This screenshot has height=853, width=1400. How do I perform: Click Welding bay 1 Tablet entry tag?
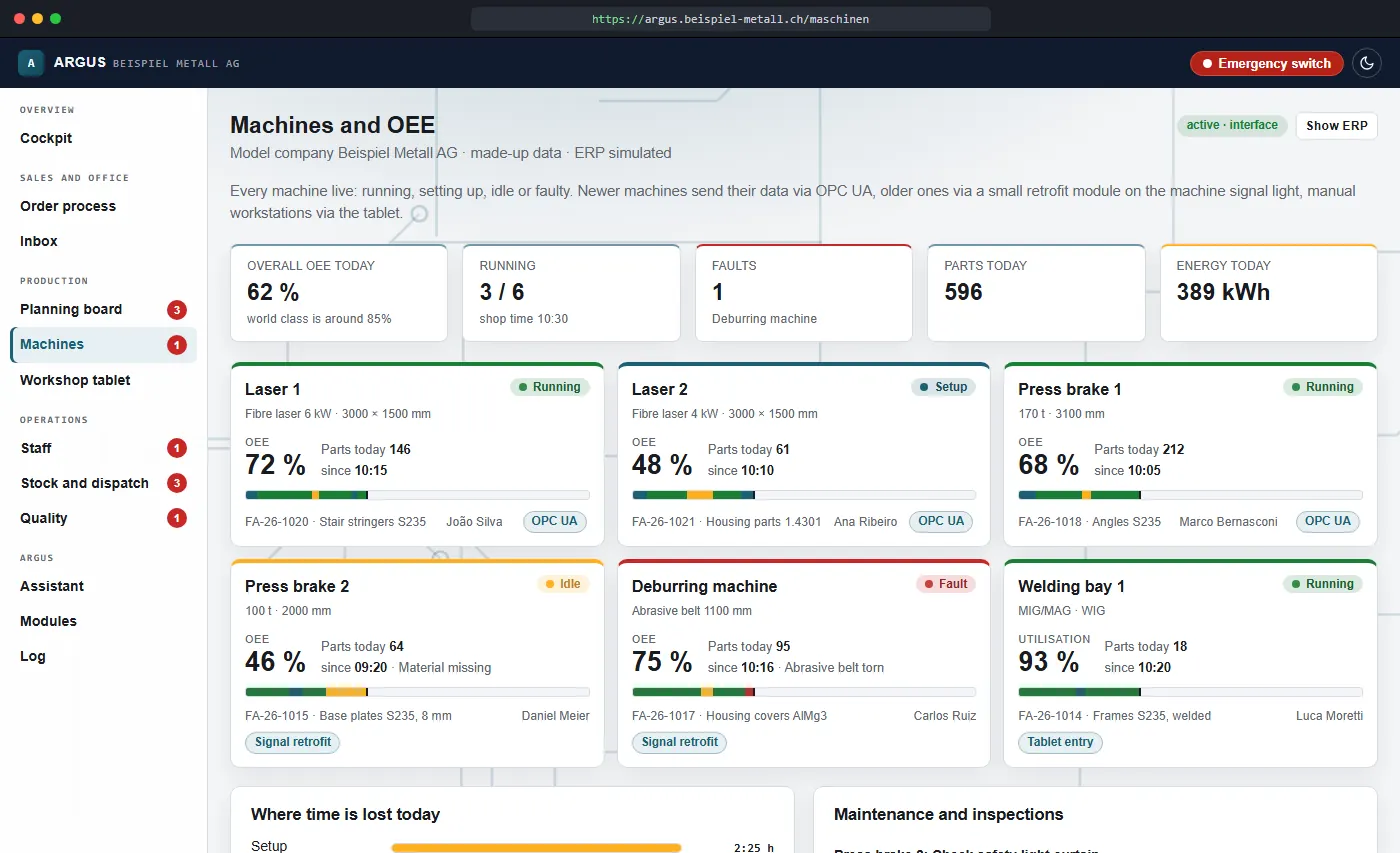(x=1060, y=743)
